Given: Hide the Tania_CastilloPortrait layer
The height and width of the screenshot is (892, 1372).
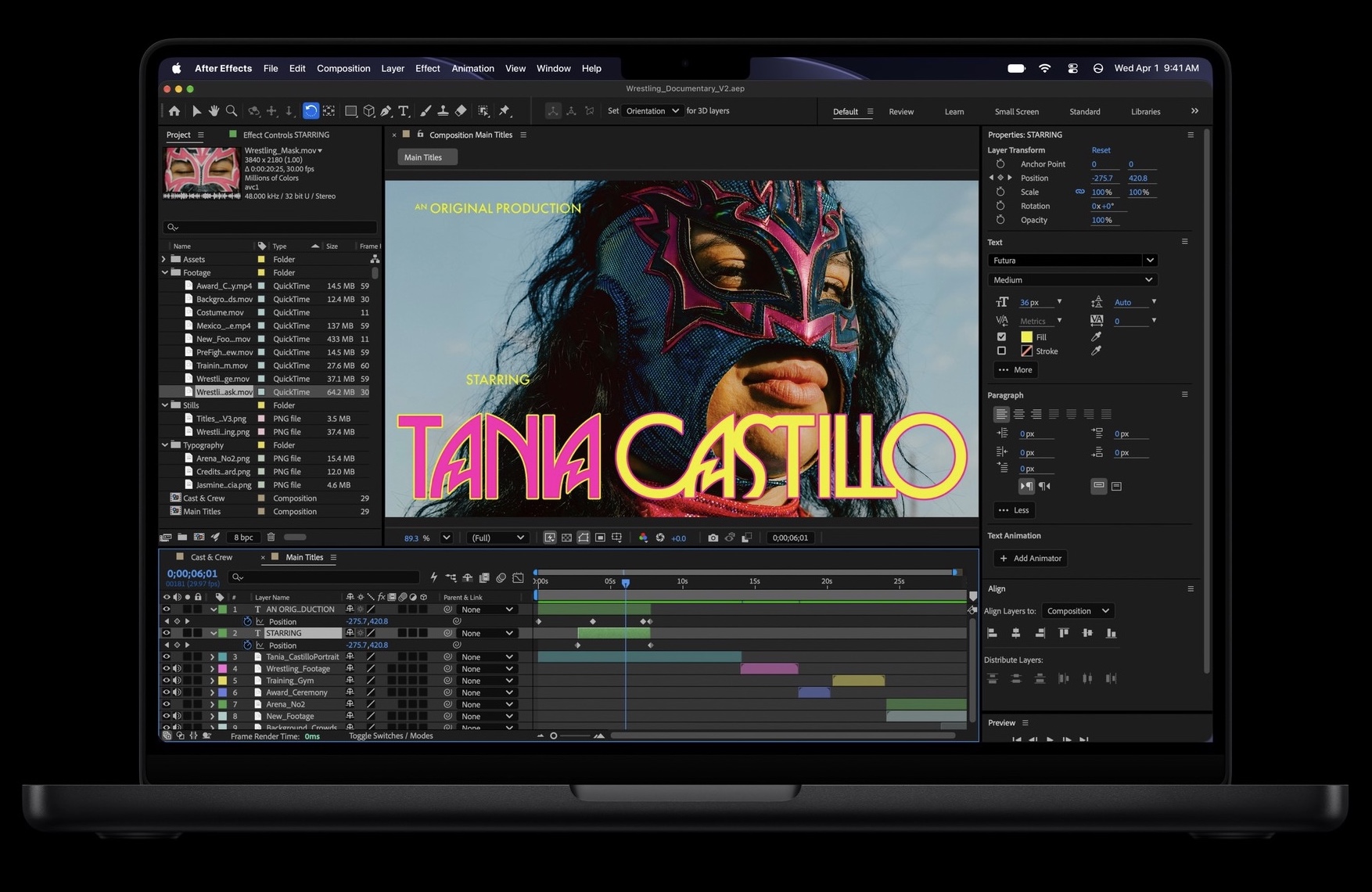Looking at the screenshot, I should click(x=166, y=656).
